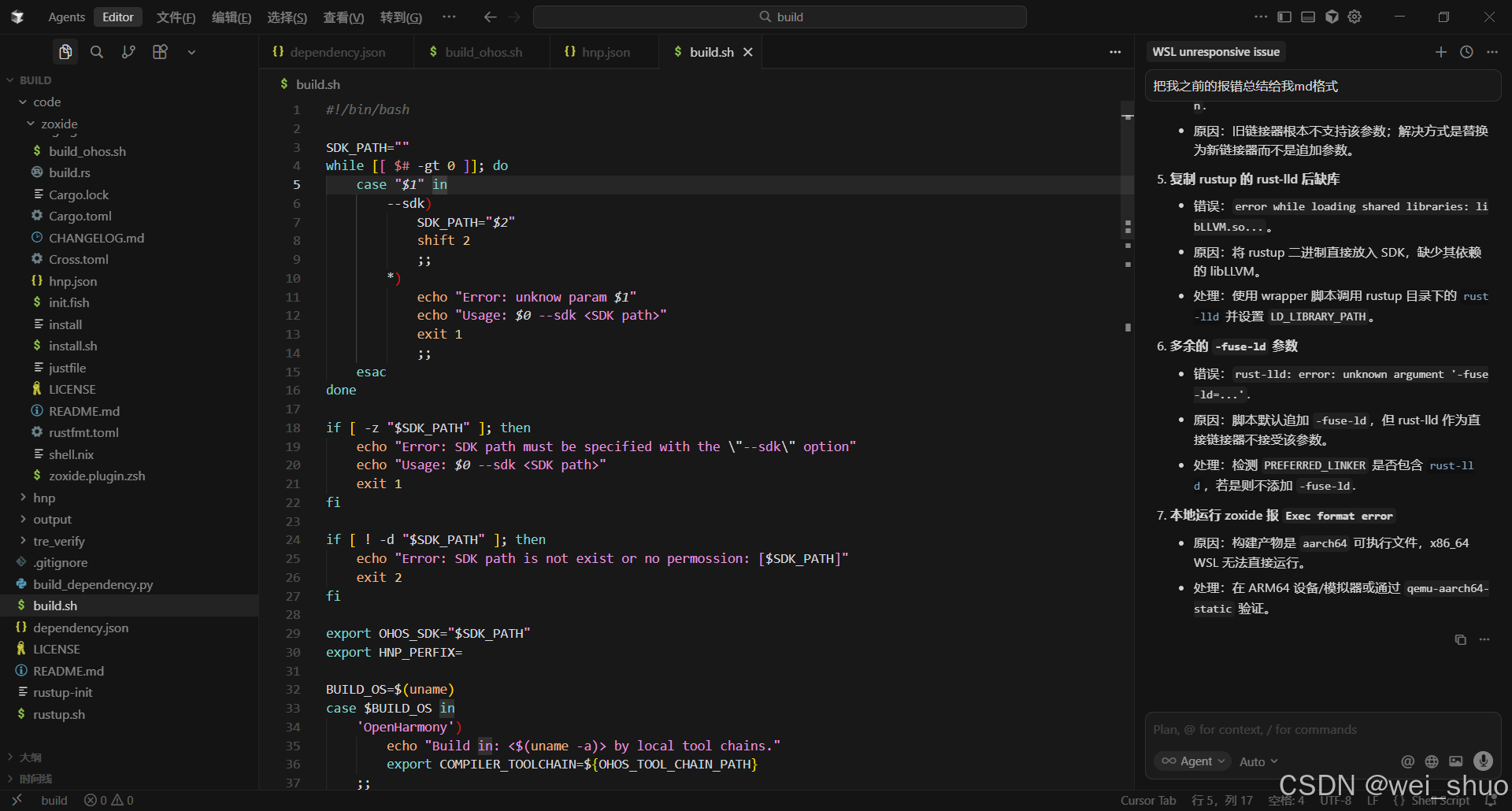Open the Search view icon in sidebar

(97, 52)
